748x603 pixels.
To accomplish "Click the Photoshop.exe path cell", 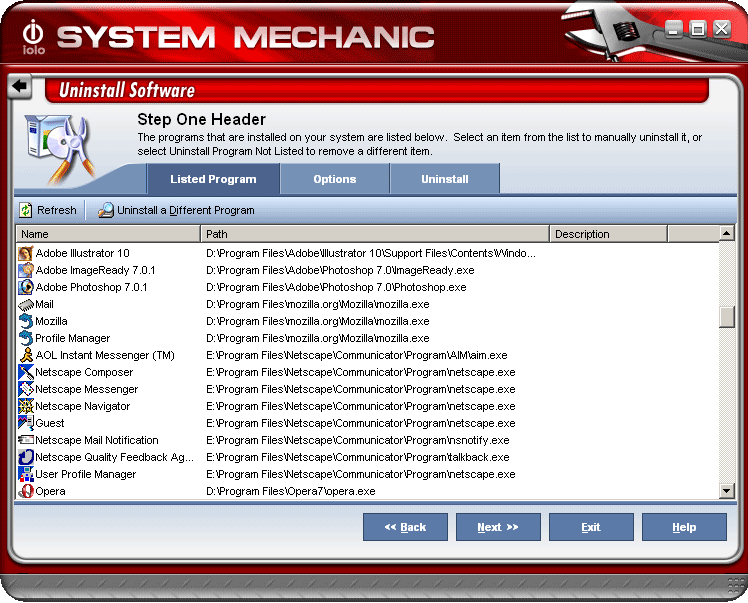I will click(336, 287).
